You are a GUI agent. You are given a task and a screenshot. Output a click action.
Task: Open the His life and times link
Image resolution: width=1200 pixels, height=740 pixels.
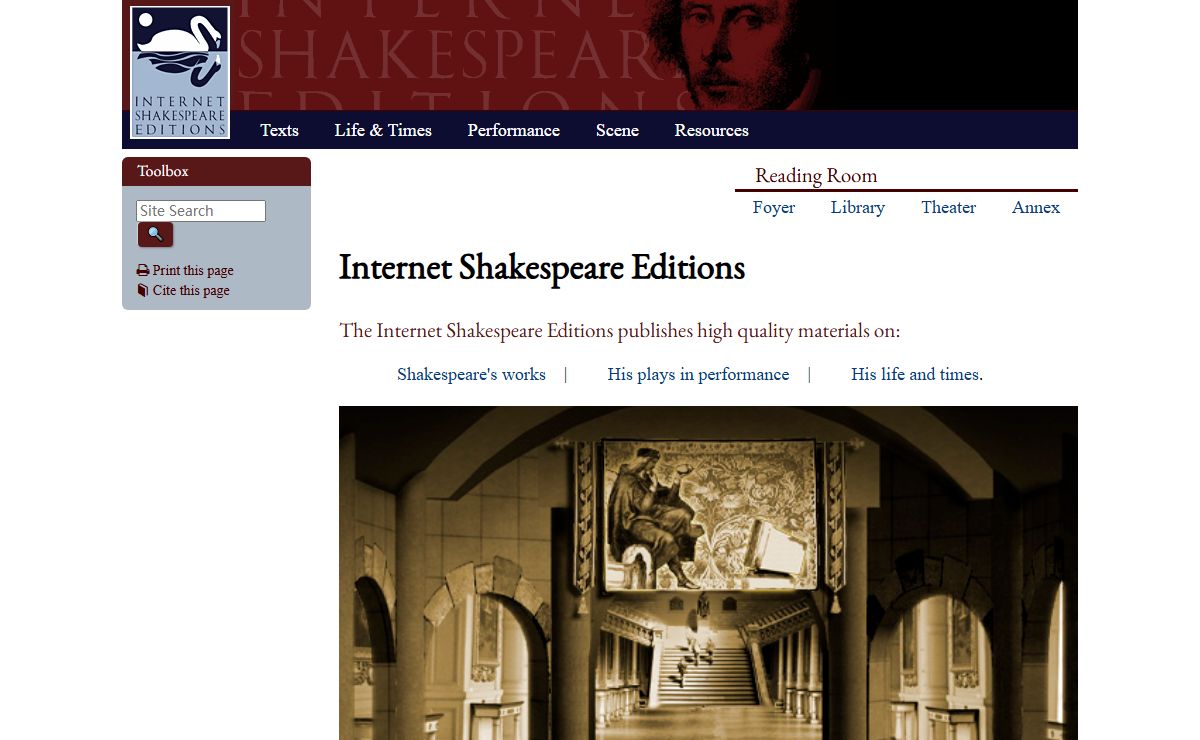[917, 375]
